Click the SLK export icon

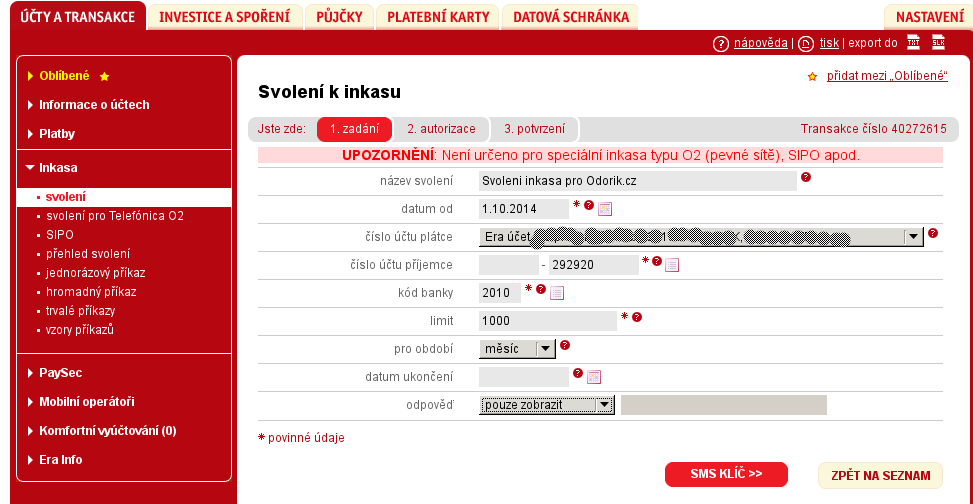point(938,43)
